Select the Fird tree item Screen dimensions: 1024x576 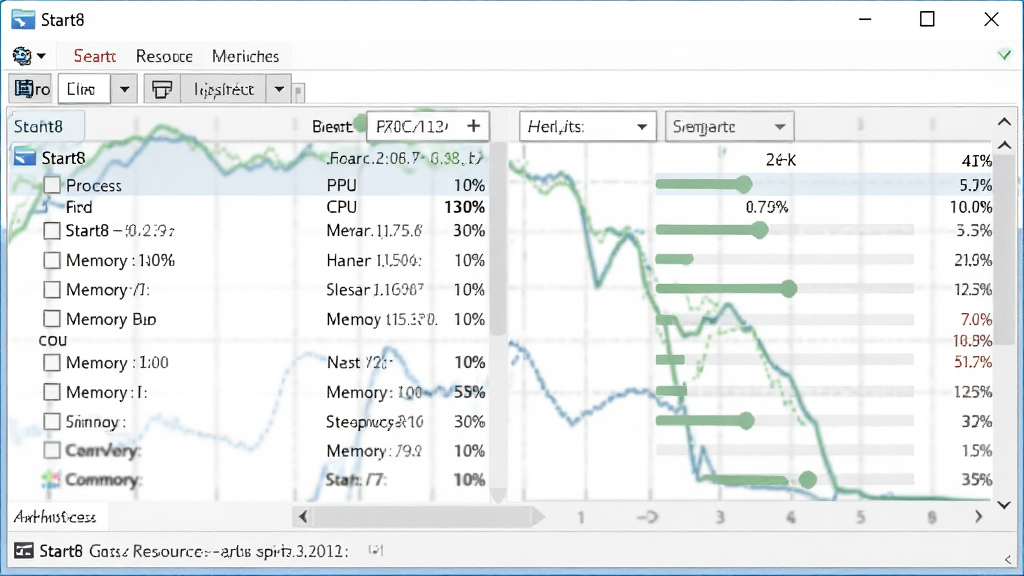pyautogui.click(x=79, y=207)
